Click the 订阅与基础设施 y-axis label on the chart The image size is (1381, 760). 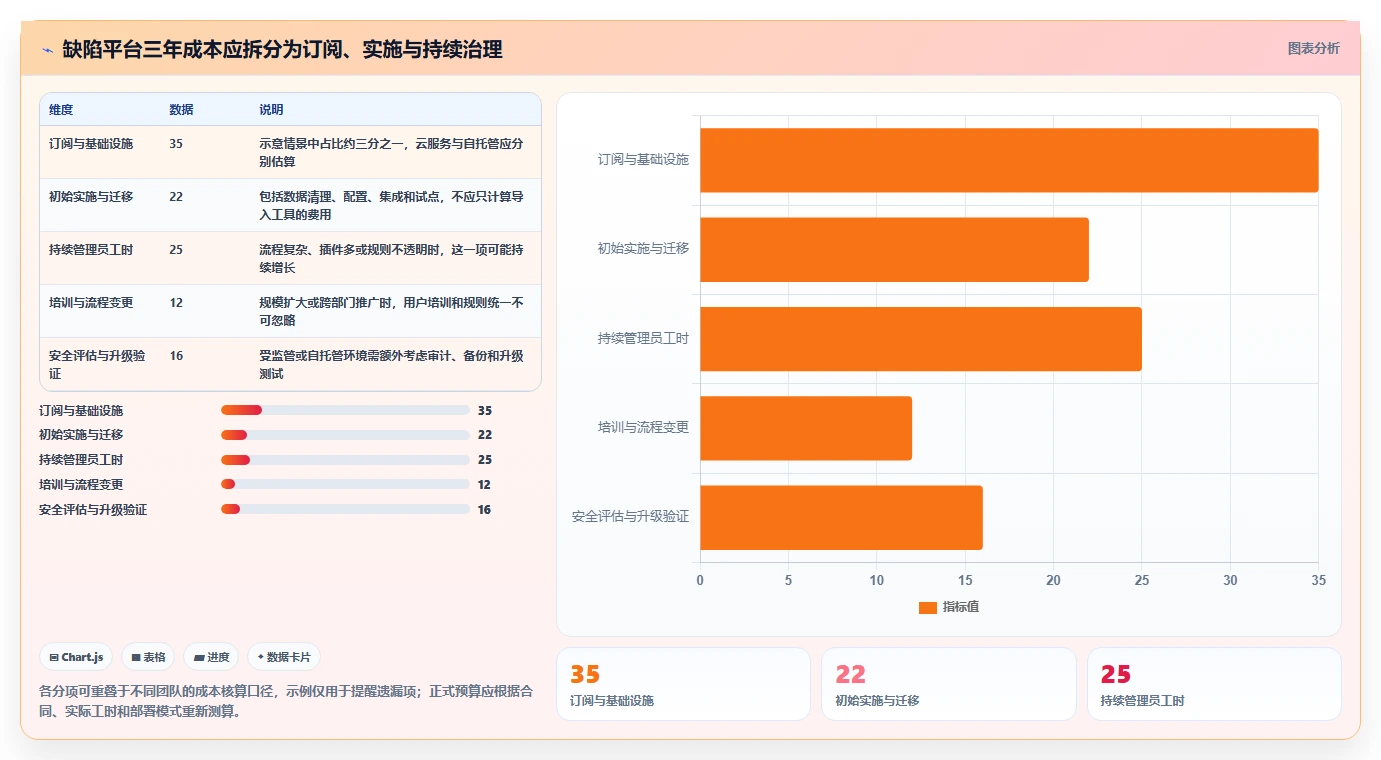[x=643, y=160]
